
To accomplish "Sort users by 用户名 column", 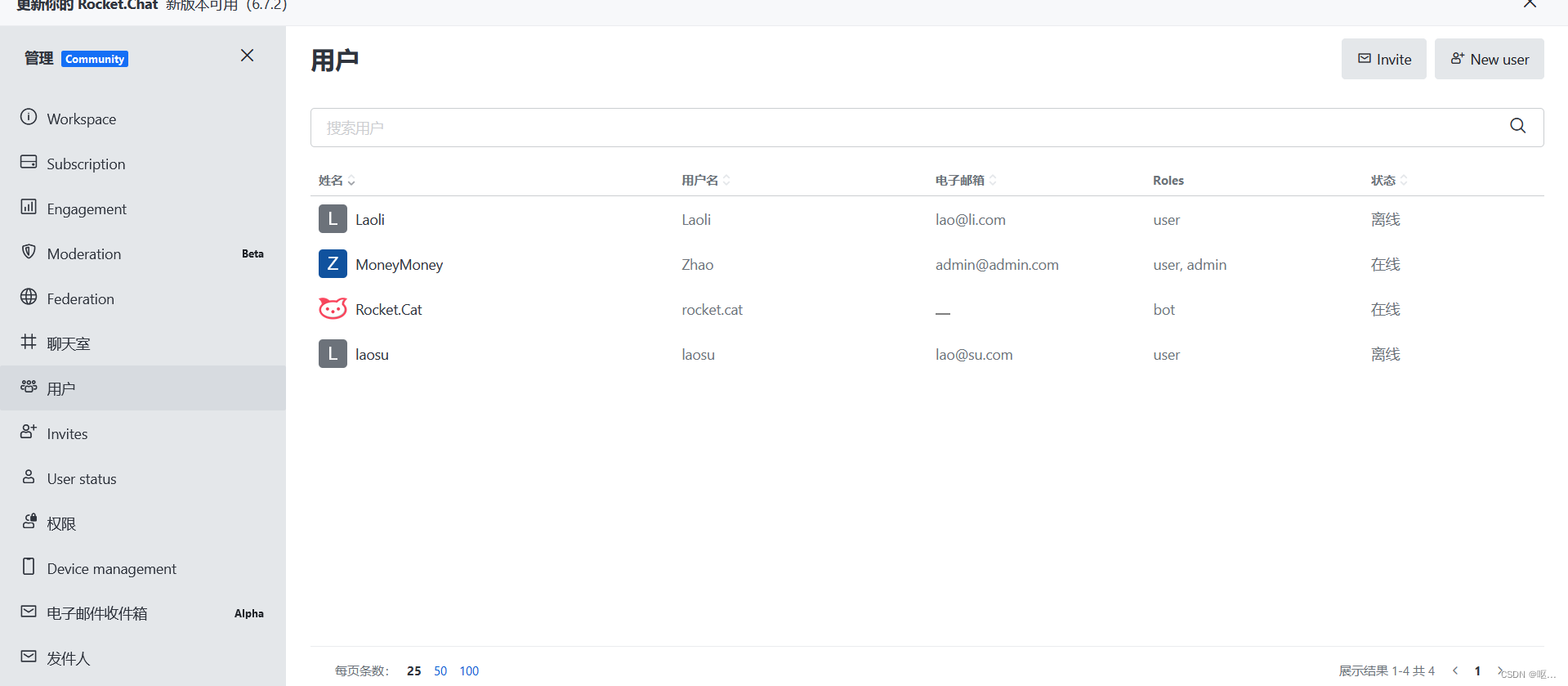I will tap(706, 180).
